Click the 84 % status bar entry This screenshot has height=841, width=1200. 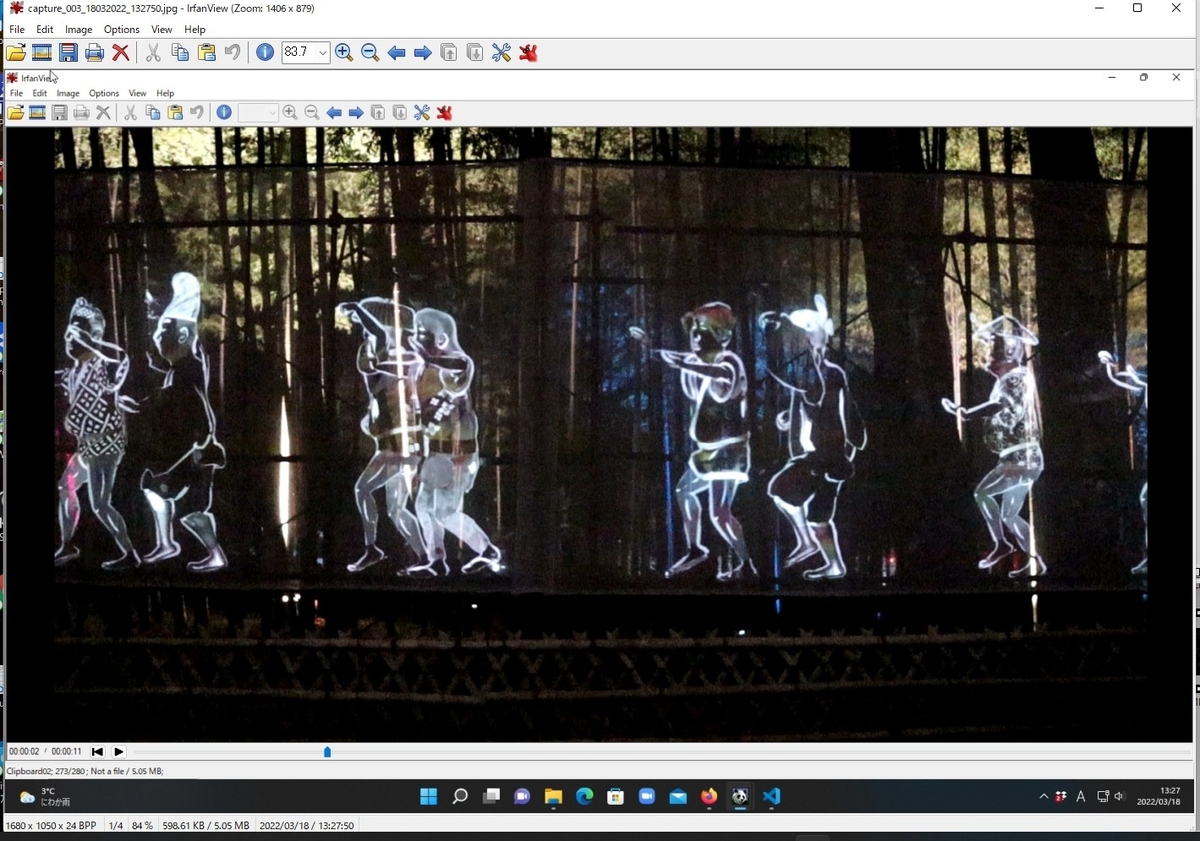point(142,826)
